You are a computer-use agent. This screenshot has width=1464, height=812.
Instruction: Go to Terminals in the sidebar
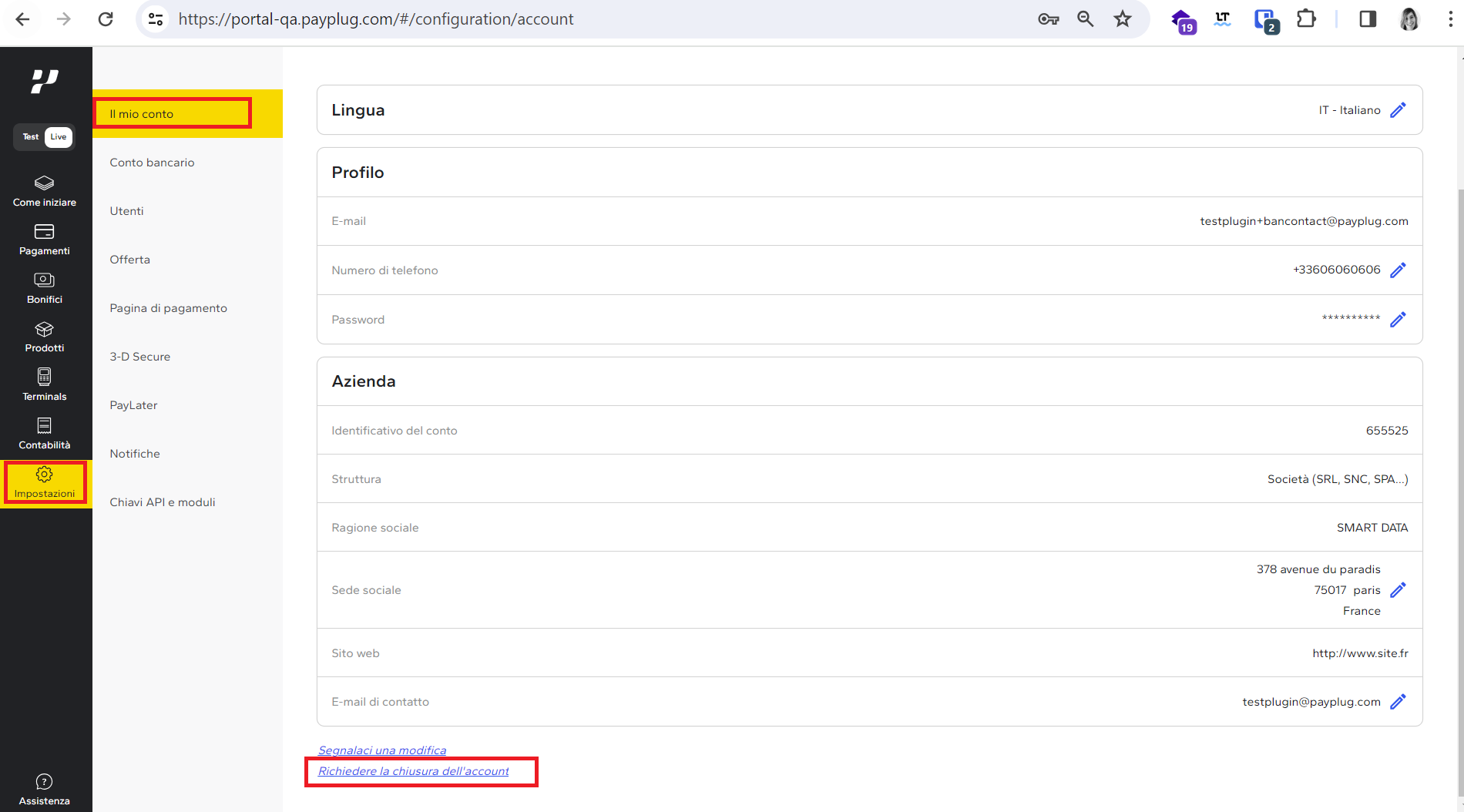point(45,385)
